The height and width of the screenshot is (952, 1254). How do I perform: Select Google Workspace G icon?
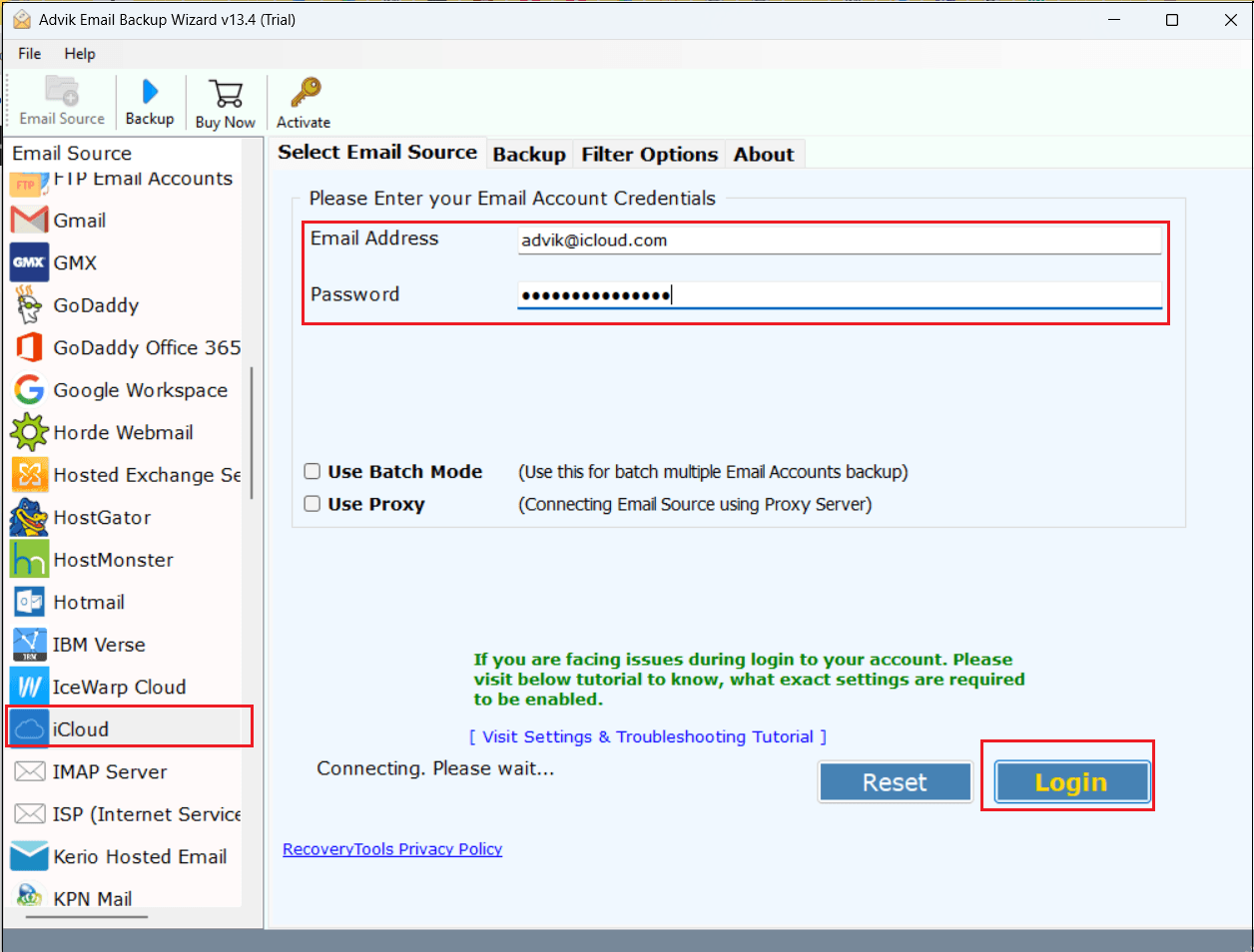tap(29, 389)
